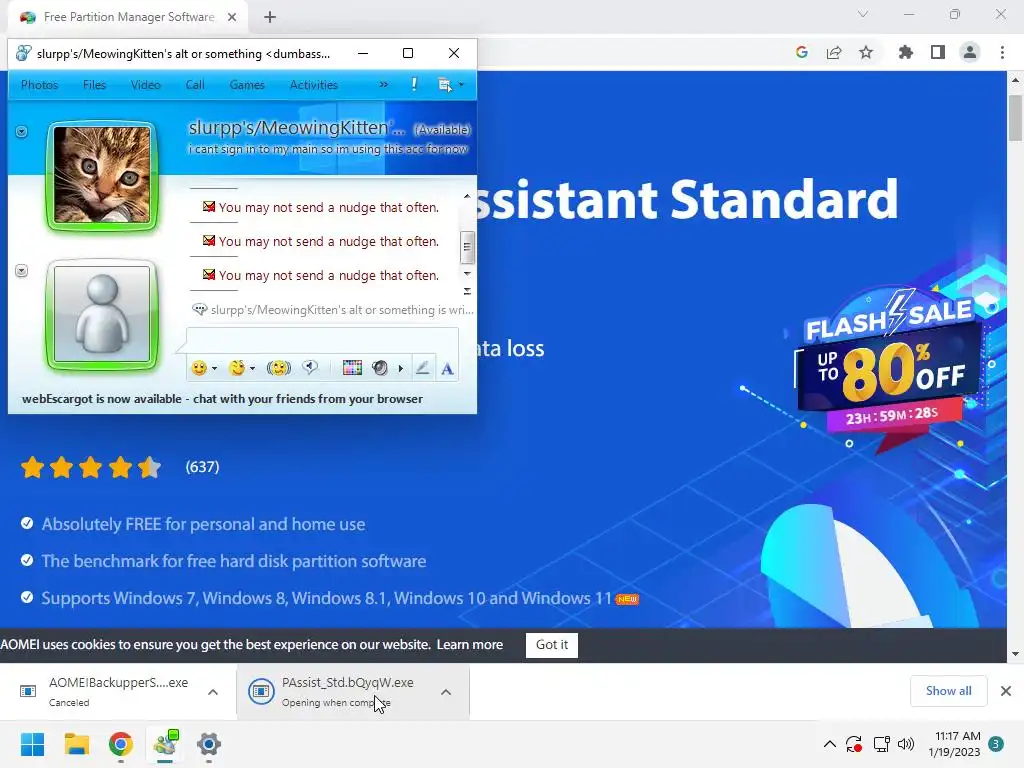
Task: Start a voice clip recording
Action: click(x=310, y=368)
